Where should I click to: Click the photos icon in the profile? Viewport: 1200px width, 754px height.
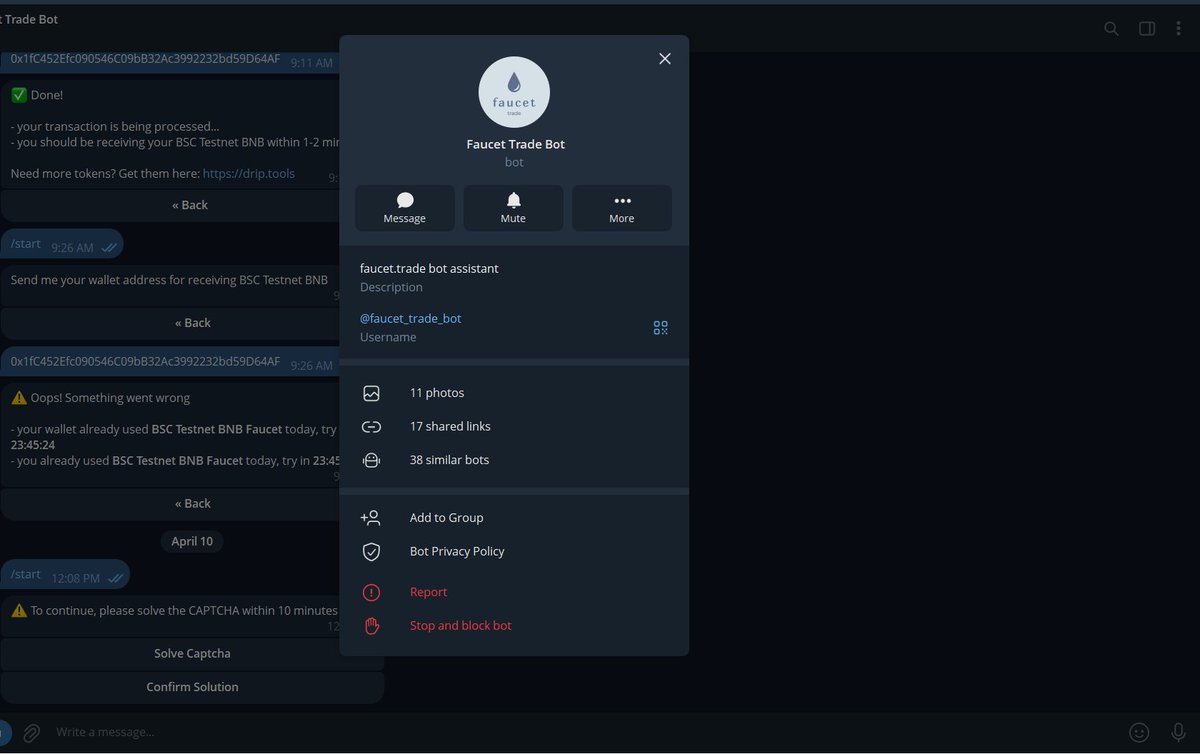[x=371, y=393]
